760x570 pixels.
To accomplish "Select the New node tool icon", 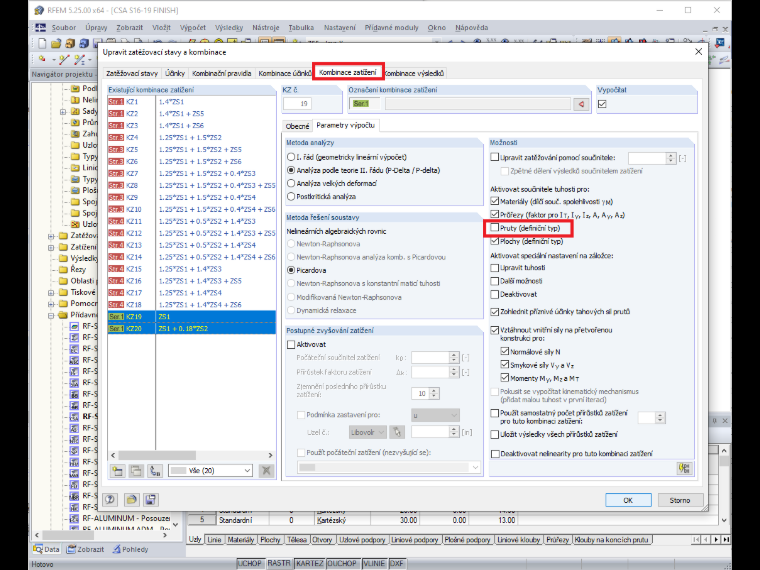I will click(x=43, y=60).
